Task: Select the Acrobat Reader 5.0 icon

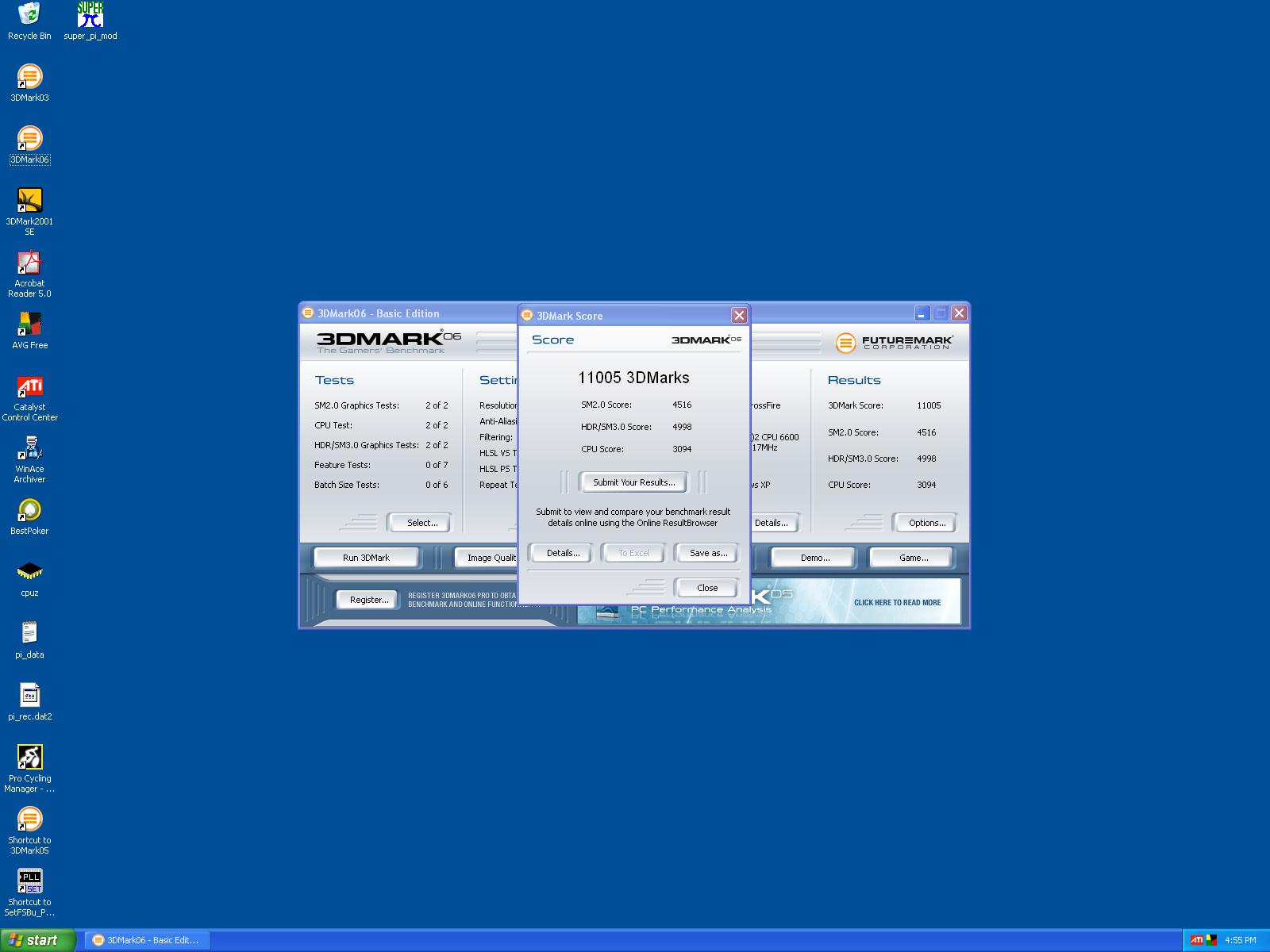Action: coord(29,273)
